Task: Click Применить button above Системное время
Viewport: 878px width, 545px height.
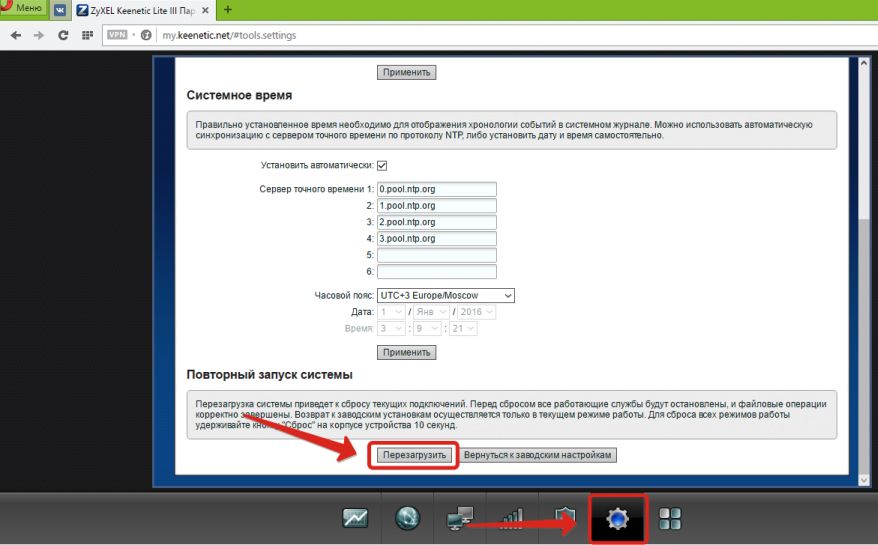Action: [407, 72]
